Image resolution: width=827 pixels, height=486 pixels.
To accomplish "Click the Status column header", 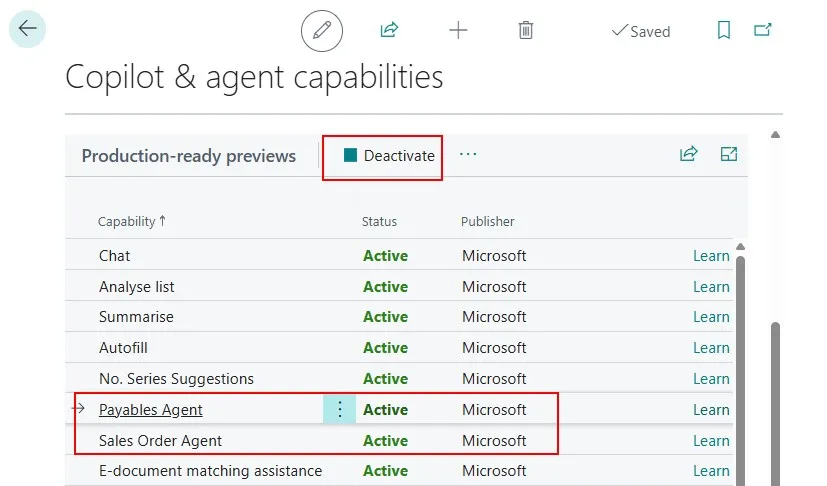I will (379, 222).
